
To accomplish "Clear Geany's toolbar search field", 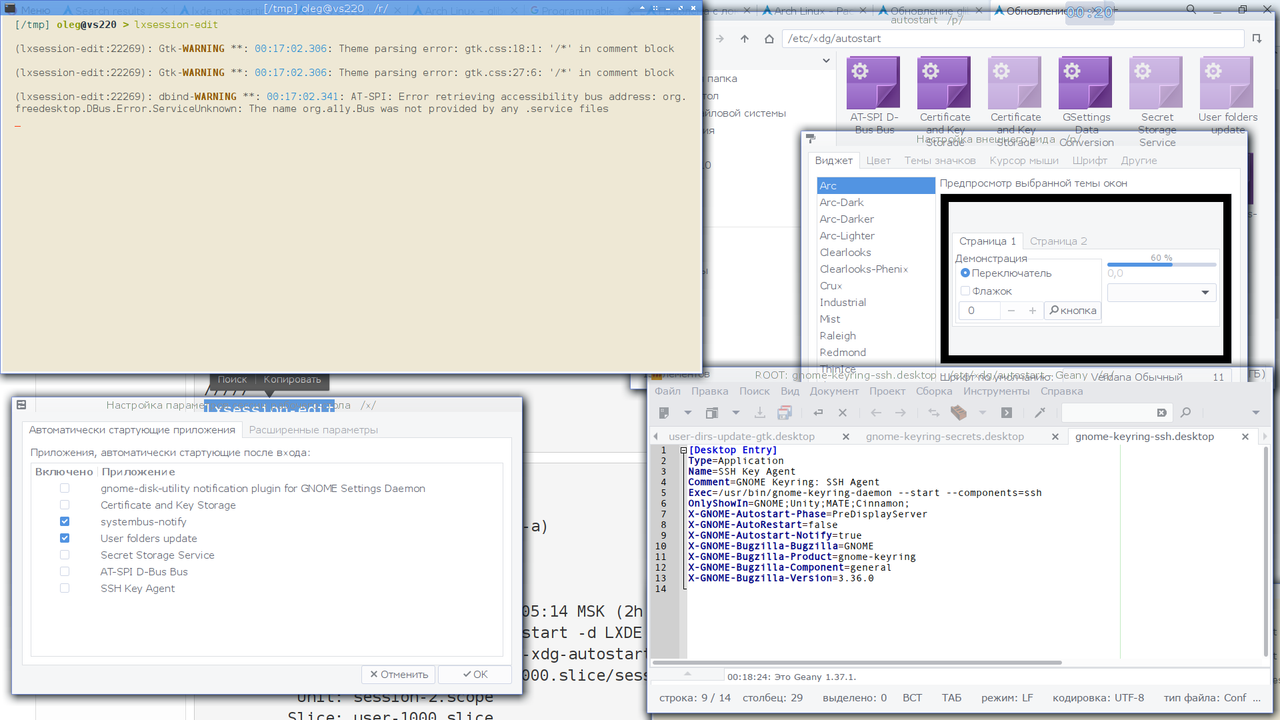I will click(1162, 412).
